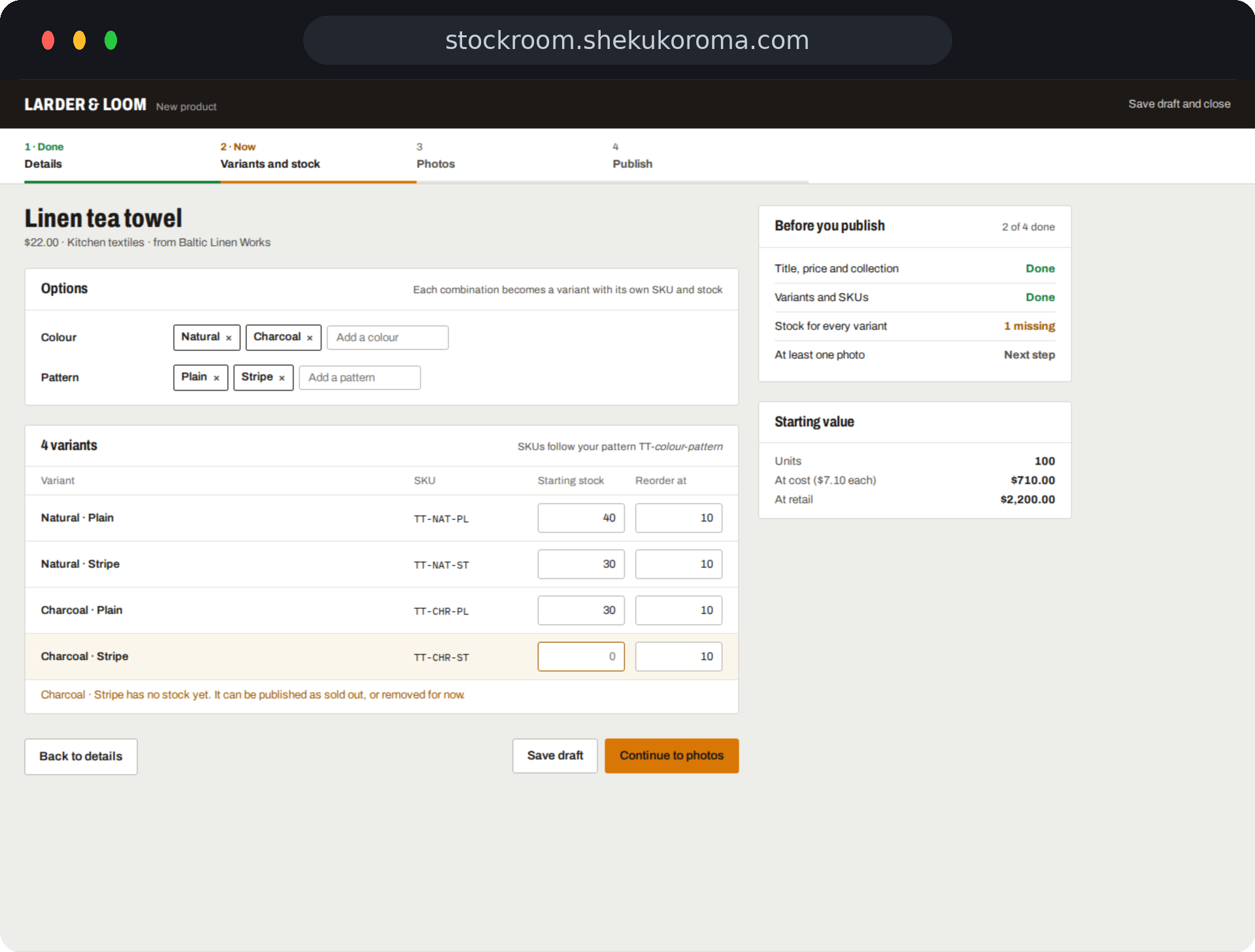1255x952 pixels.
Task: Edit Natural Stripe reorder at field
Action: point(678,565)
